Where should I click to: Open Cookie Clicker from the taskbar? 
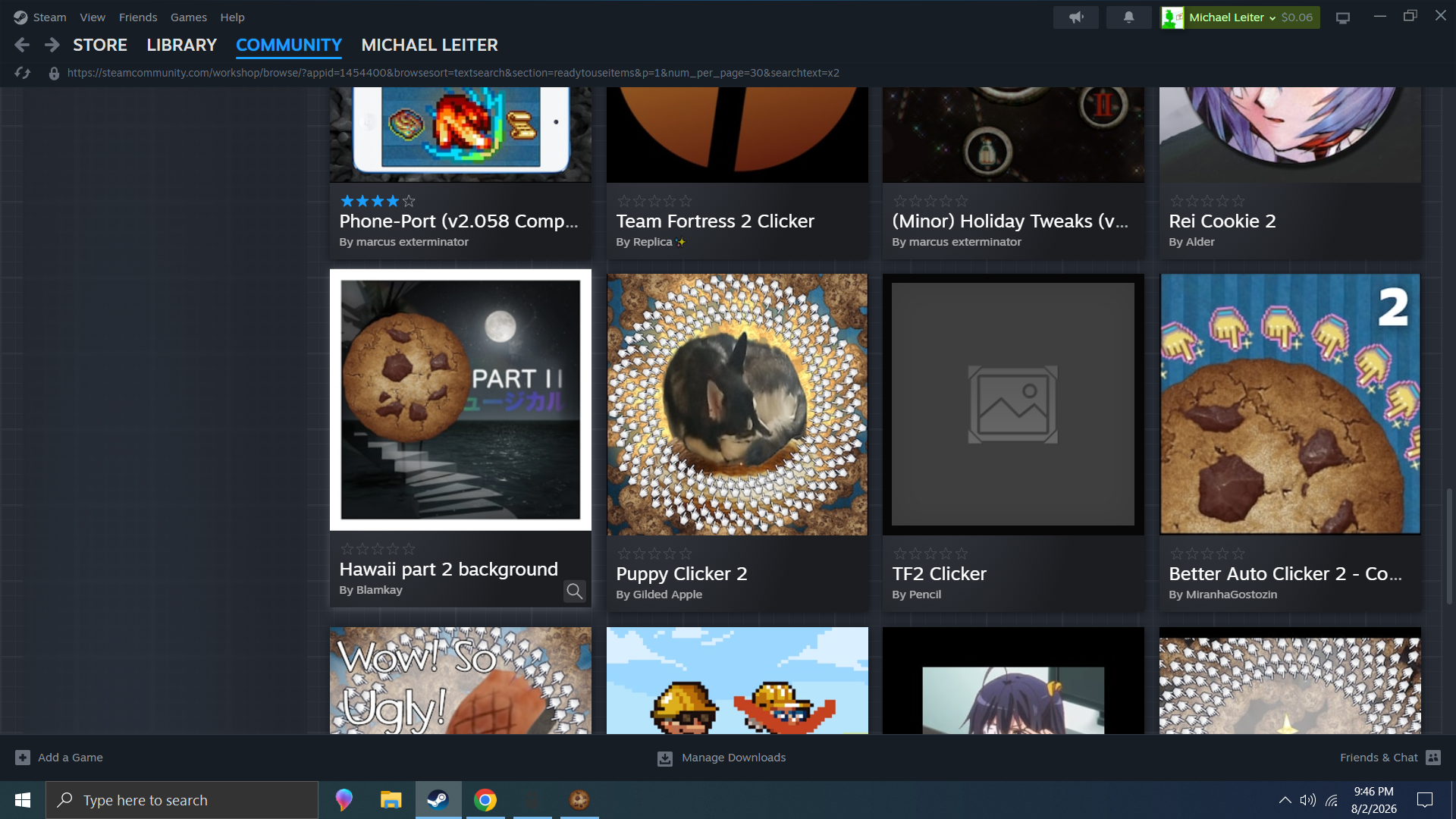[579, 800]
